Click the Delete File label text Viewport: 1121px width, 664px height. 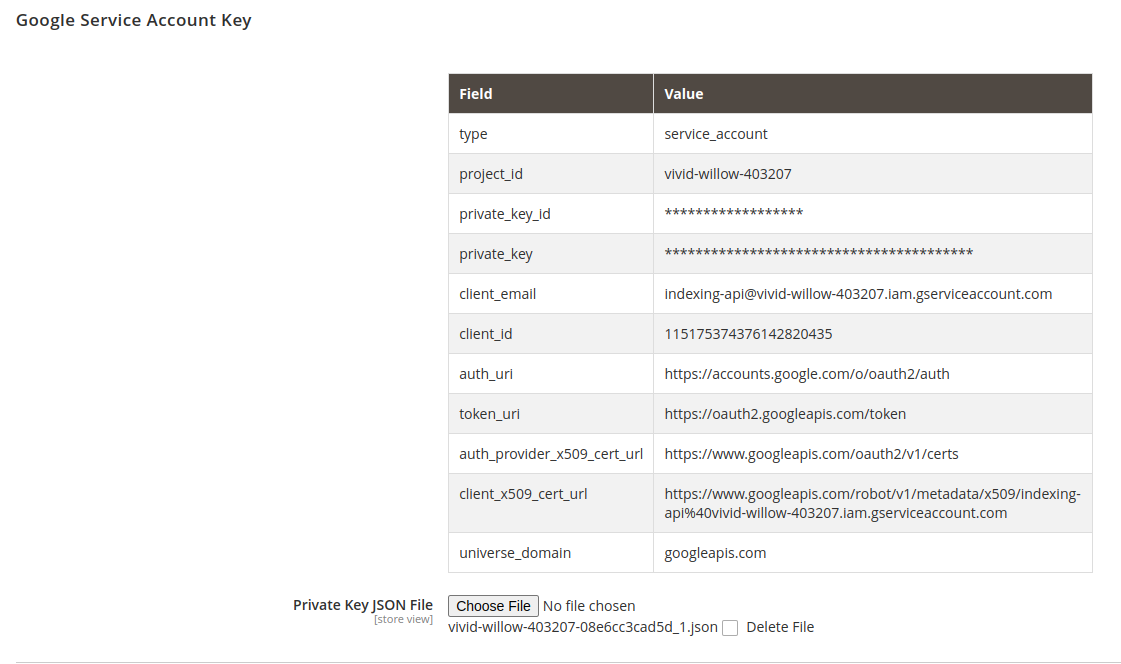[x=780, y=628]
